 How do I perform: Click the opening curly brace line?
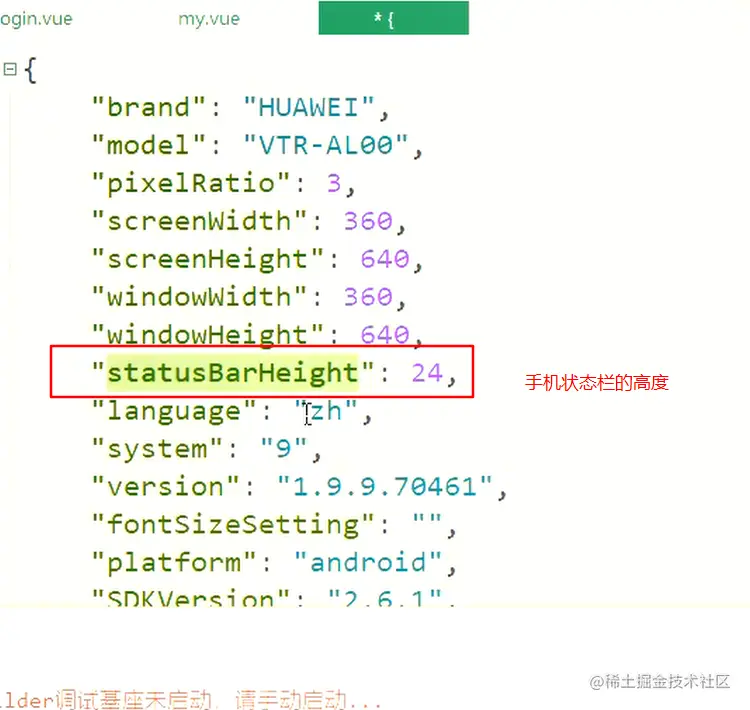click(x=31, y=70)
